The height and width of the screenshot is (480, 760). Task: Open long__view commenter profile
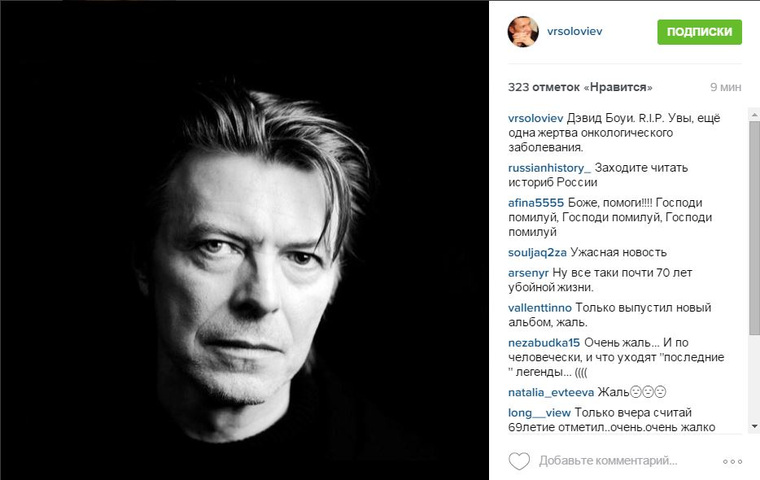[539, 413]
